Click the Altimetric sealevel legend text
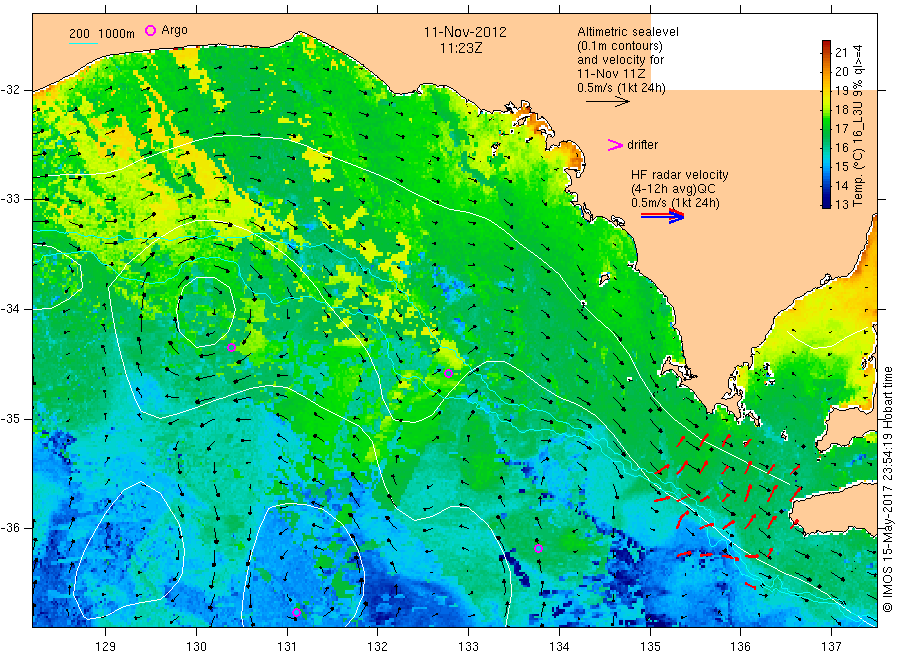900x660 pixels. tap(628, 32)
